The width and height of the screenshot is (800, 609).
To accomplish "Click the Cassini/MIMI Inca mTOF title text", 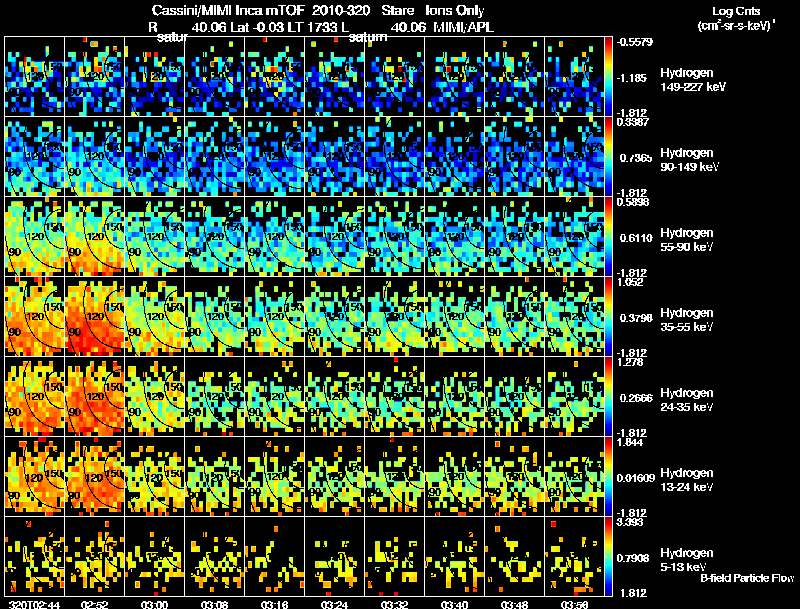I will 228,10.
